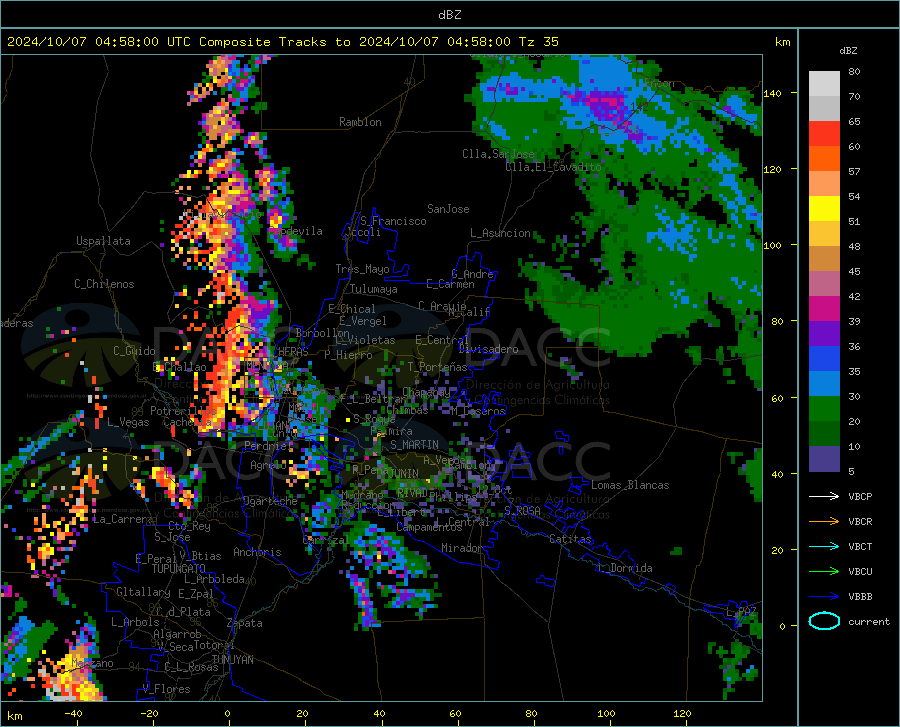
Task: Click the 'E_Chical' map label
Action: pyautogui.click(x=352, y=309)
